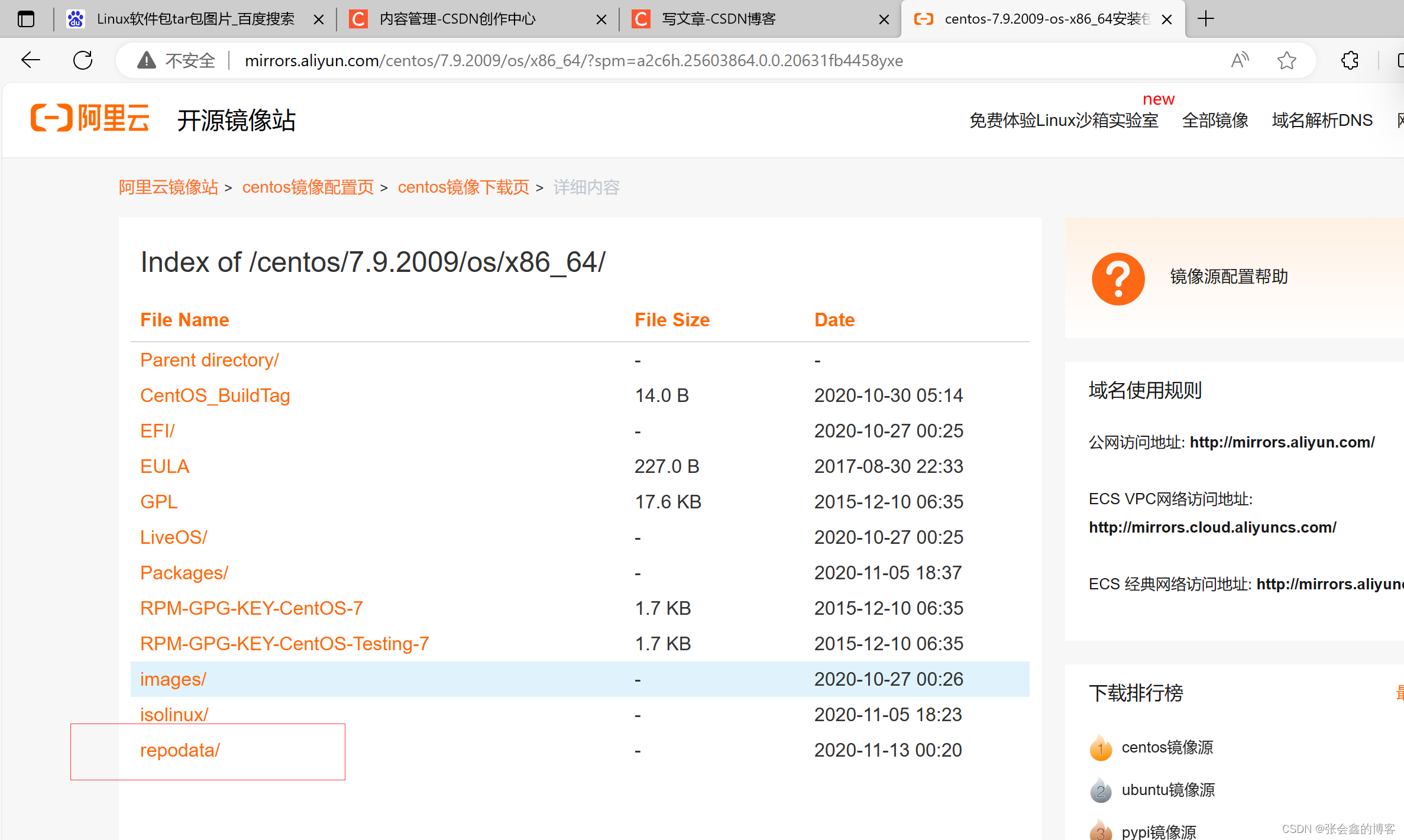Click date 2020-11-05 18:37 of Packages

pos(888,573)
